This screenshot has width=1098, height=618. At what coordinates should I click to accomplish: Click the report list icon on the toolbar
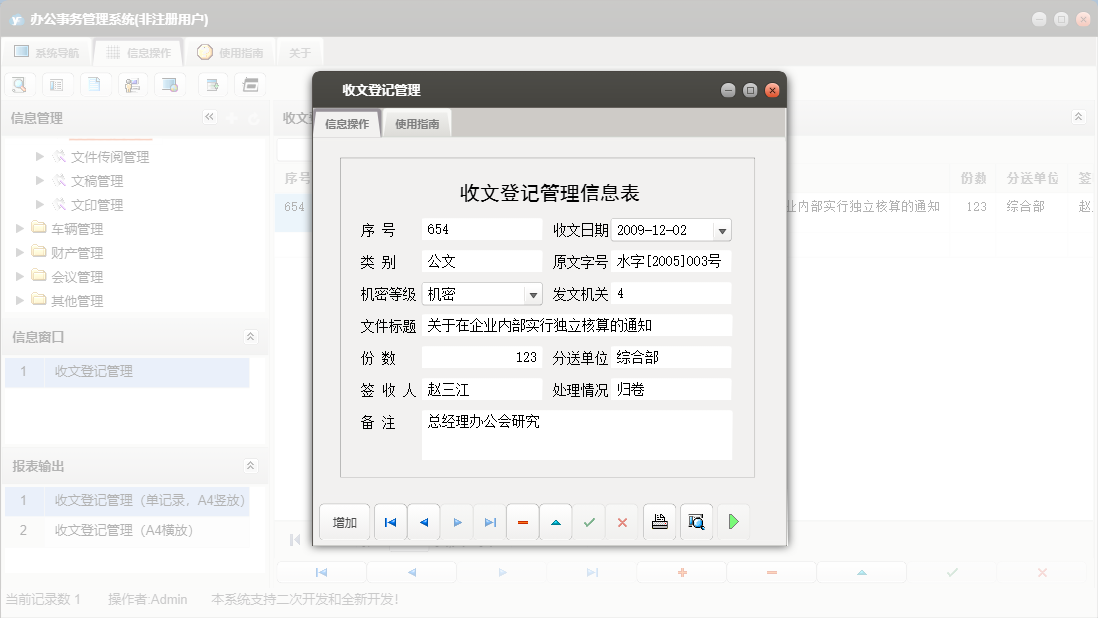[57, 84]
